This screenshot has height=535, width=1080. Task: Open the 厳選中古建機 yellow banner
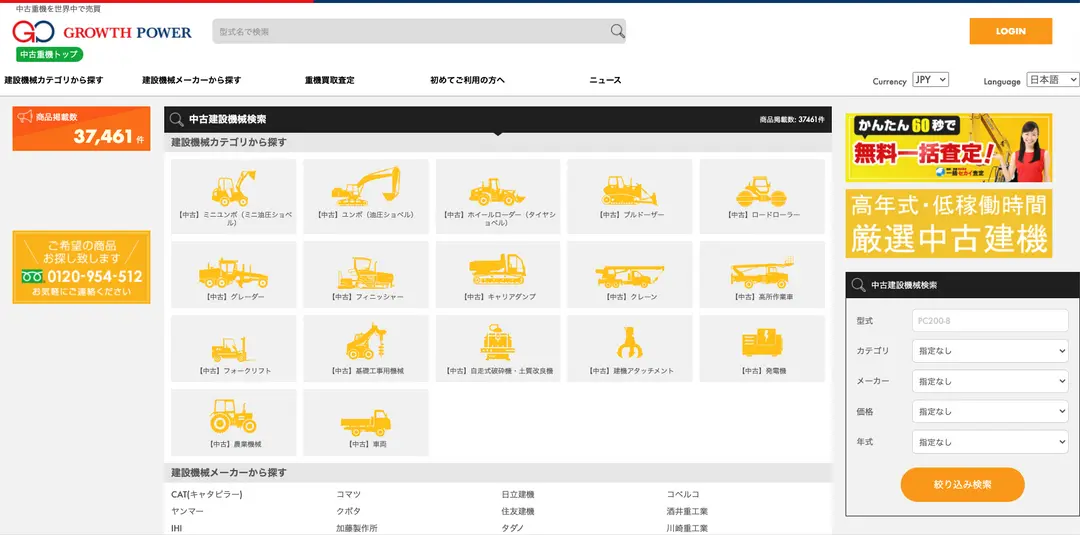tap(948, 224)
